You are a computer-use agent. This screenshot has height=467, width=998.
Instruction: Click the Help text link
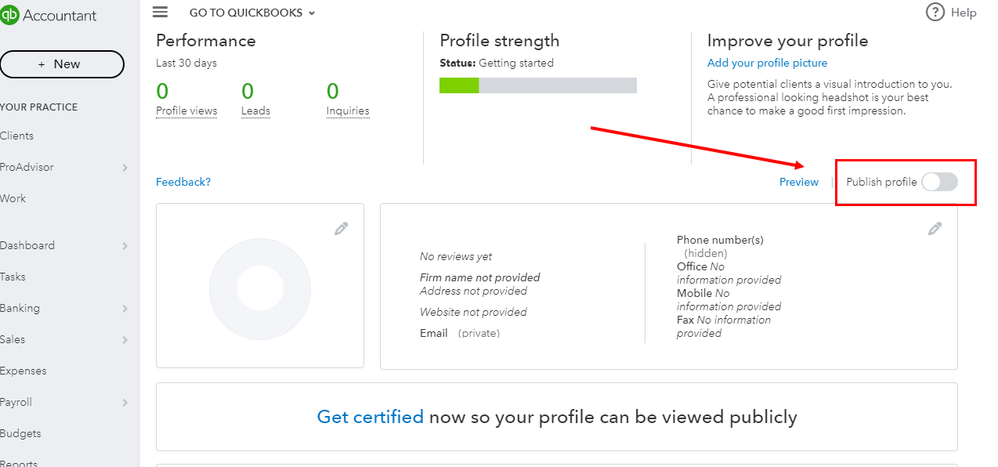[964, 13]
